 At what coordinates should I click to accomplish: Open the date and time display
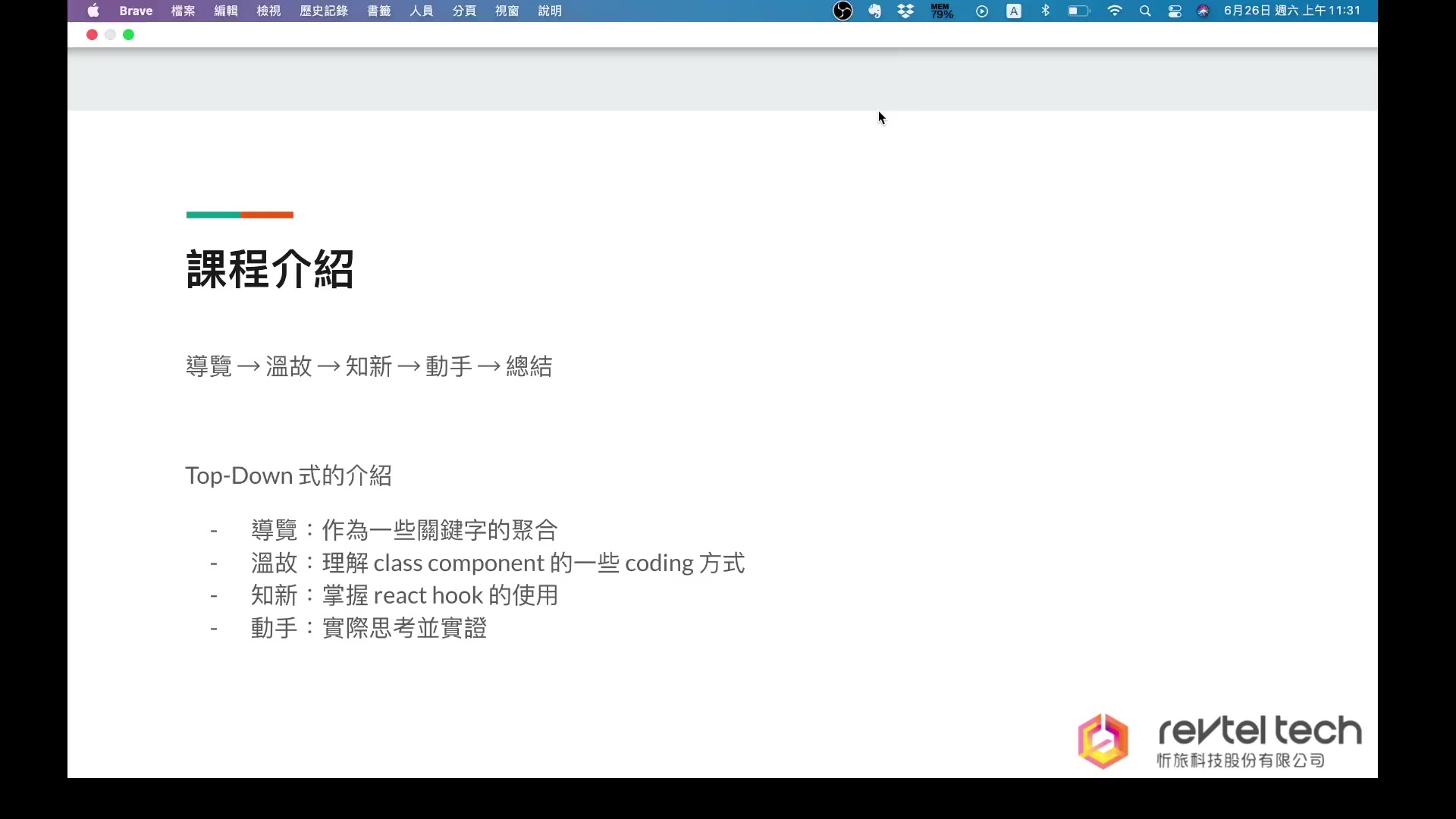(x=1292, y=11)
